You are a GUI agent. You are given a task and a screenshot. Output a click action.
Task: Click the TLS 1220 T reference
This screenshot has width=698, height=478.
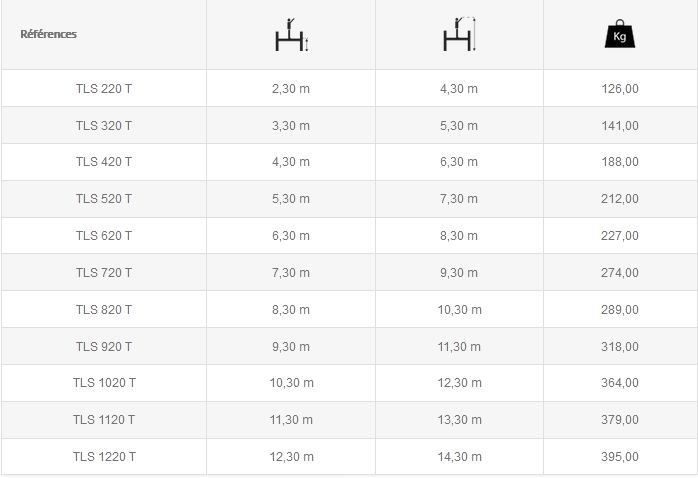point(104,457)
